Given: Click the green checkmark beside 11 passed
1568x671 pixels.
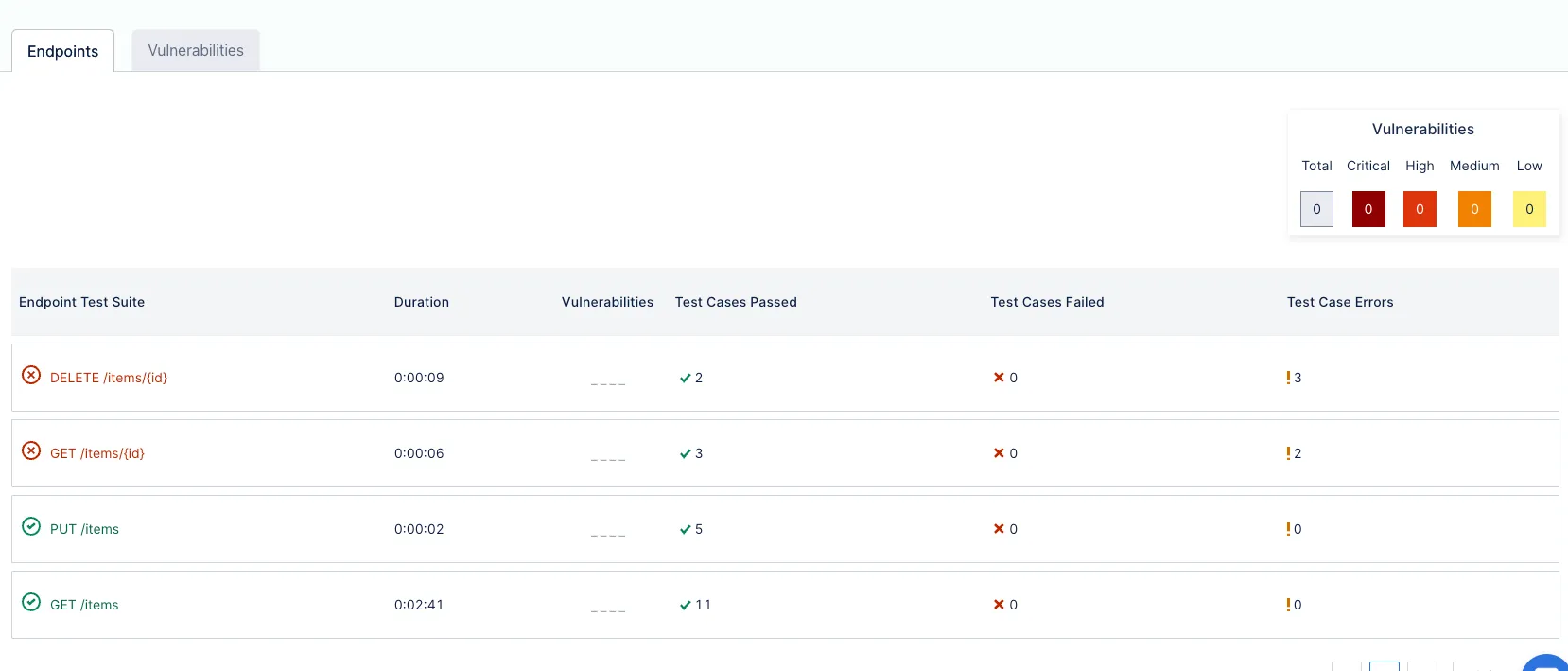Looking at the screenshot, I should [685, 606].
